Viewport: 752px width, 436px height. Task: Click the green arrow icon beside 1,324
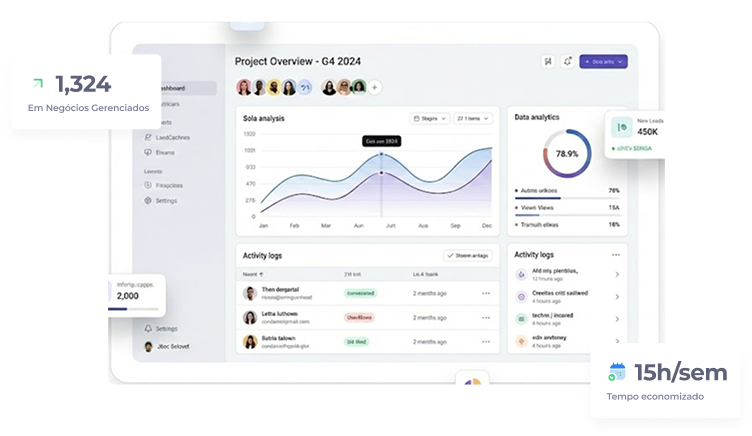(x=38, y=83)
